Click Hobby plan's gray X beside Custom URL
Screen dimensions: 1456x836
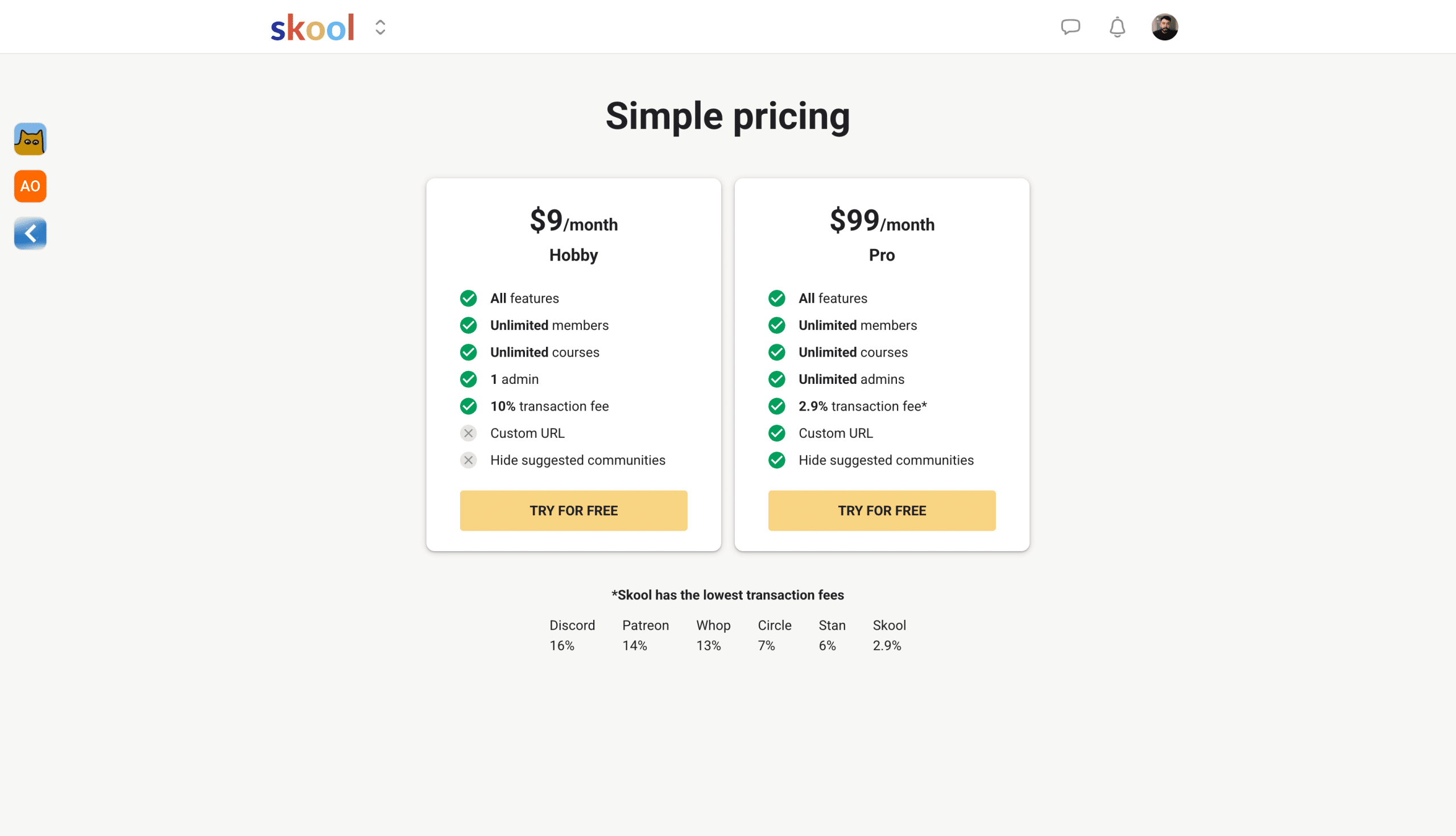(x=469, y=433)
